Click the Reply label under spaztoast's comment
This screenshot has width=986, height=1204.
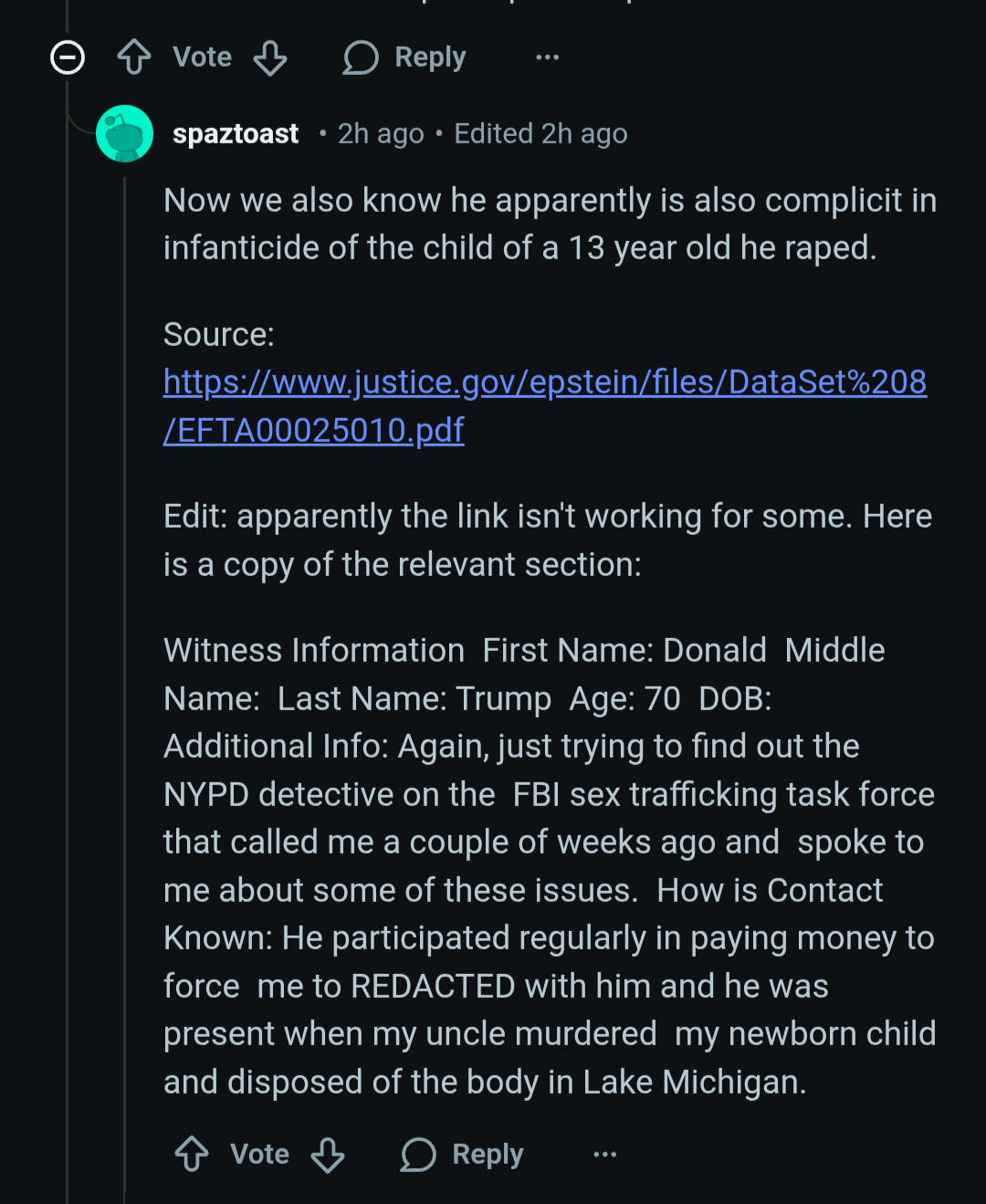click(x=488, y=1155)
